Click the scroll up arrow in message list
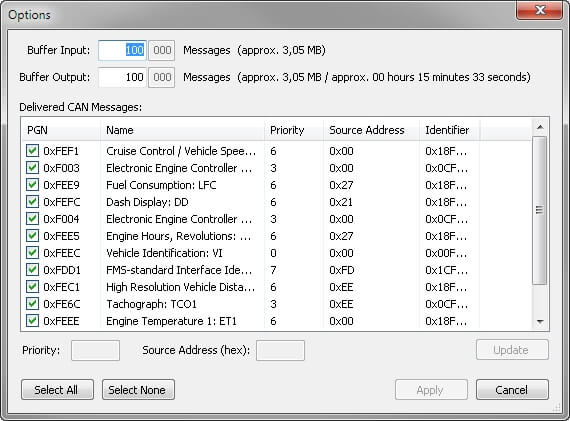The width and height of the screenshot is (570, 421). (540, 127)
